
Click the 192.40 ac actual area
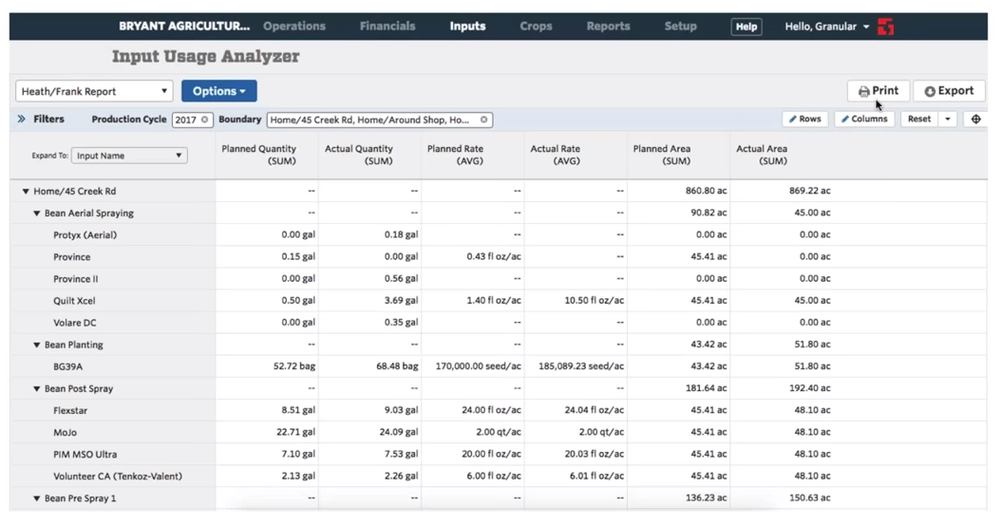click(809, 388)
